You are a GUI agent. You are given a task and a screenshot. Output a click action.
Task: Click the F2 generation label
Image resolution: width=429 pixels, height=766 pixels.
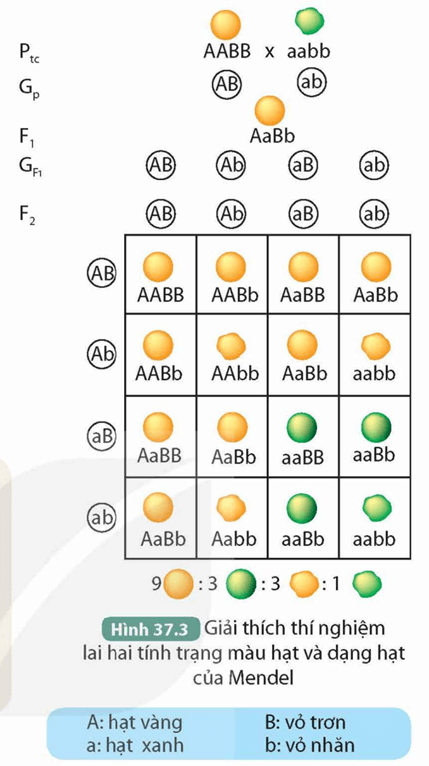(28, 215)
